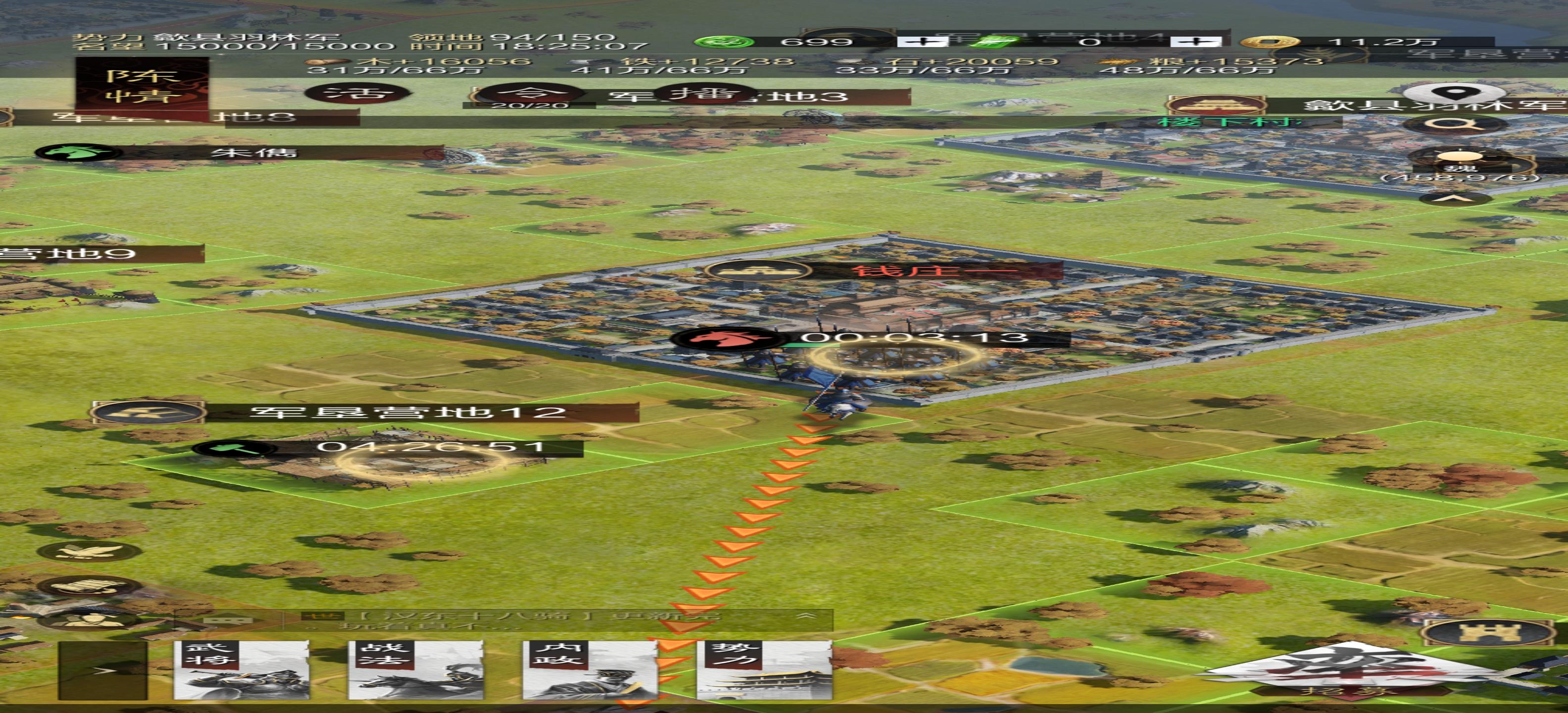Expand the chat message bar chevron
This screenshot has width=1568, height=713.
[807, 615]
